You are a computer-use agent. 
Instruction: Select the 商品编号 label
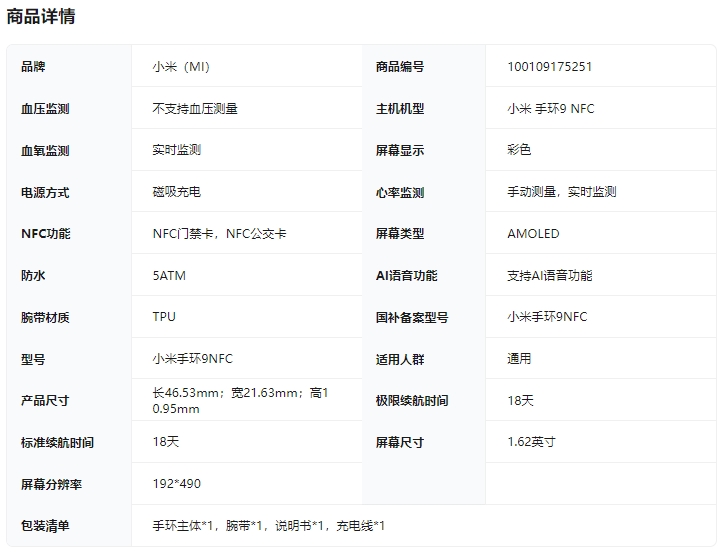[x=400, y=67]
